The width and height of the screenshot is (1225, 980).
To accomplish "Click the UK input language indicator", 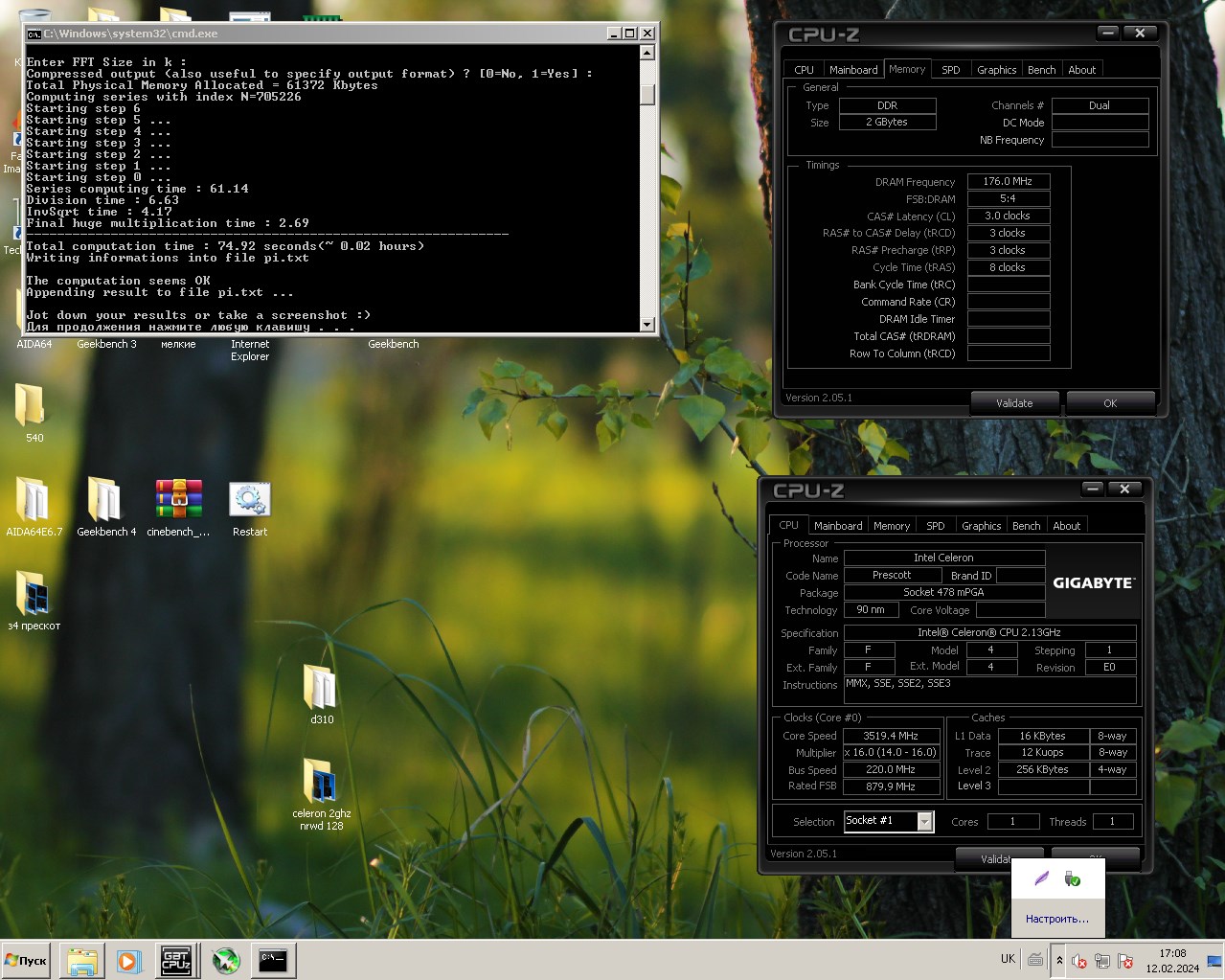I will (x=1008, y=959).
